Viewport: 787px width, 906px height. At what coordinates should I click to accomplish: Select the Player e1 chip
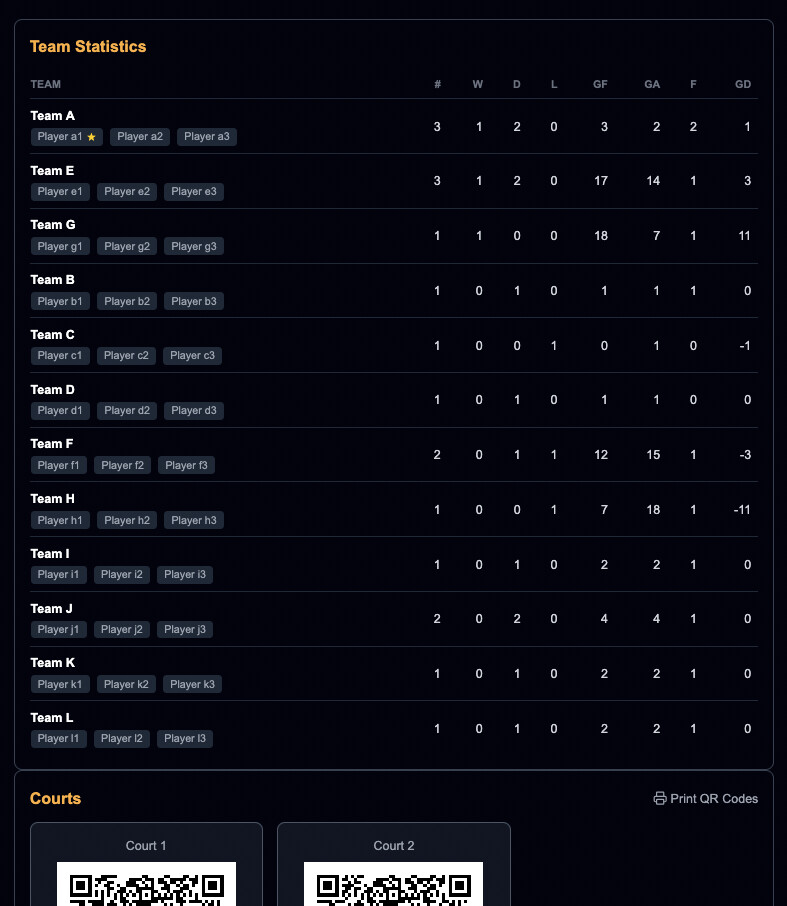[60, 192]
